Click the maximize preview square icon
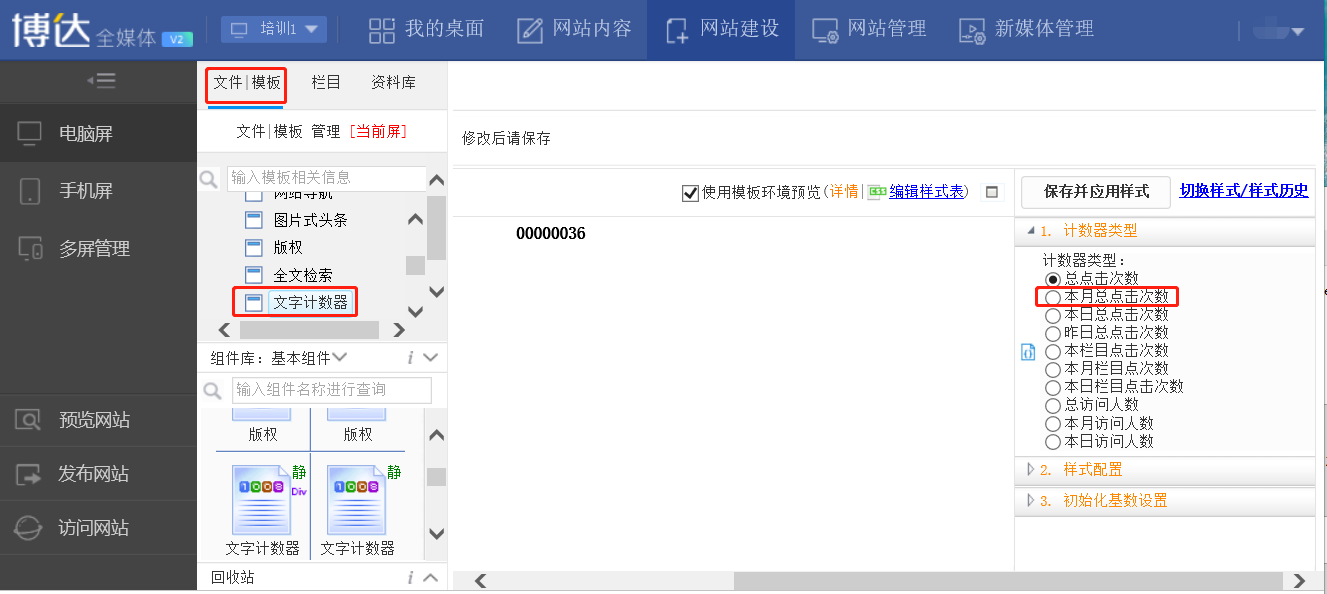Image resolution: width=1327 pixels, height=594 pixels. click(x=992, y=192)
